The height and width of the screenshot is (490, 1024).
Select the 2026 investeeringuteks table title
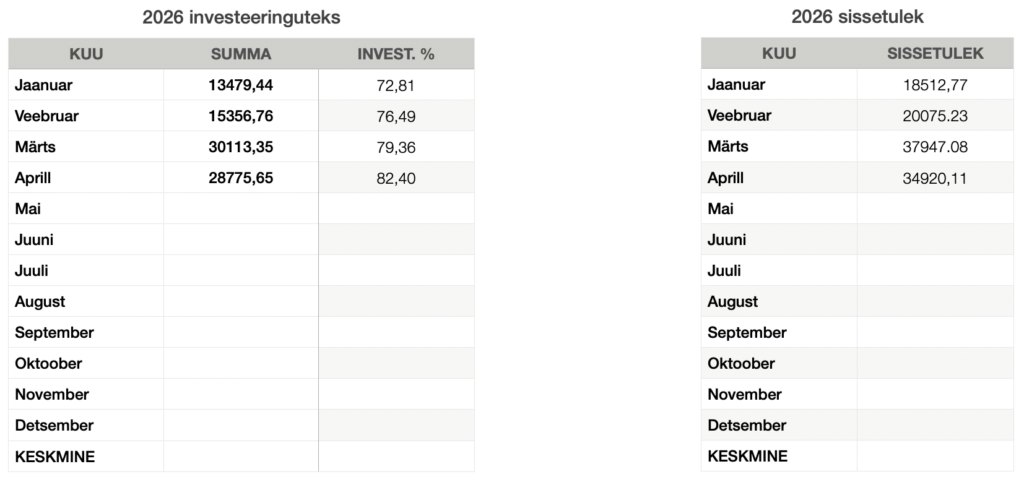click(241, 18)
